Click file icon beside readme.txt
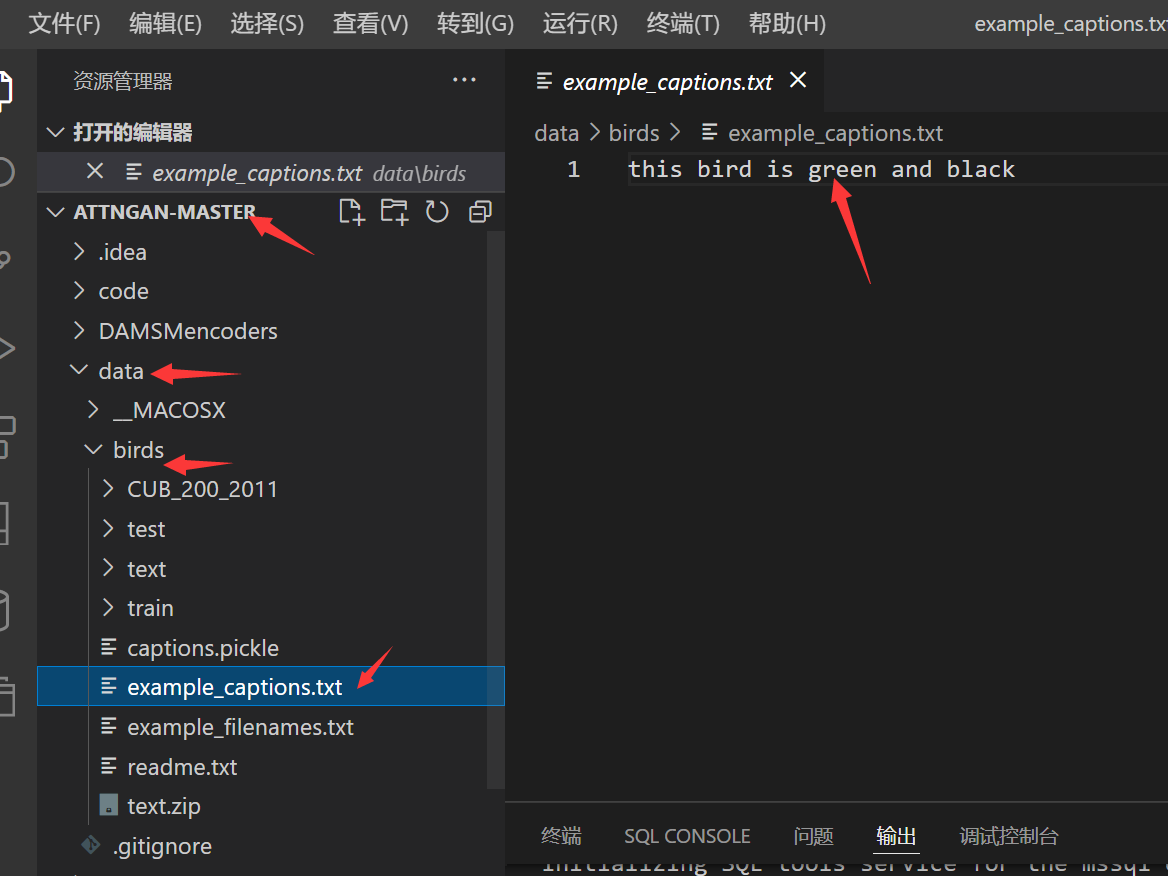The width and height of the screenshot is (1168, 876). click(109, 766)
